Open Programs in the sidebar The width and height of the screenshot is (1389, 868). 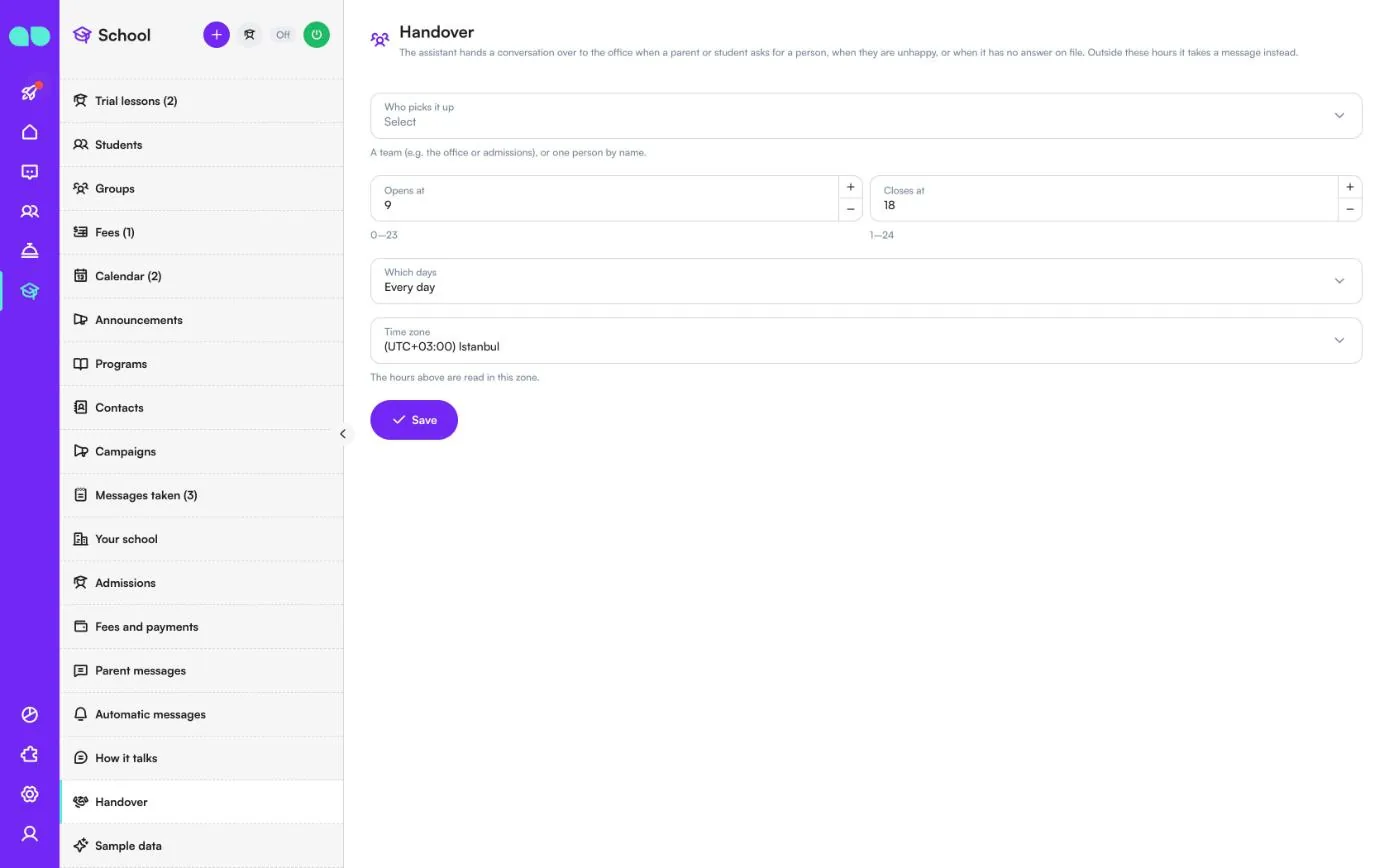[202, 364]
